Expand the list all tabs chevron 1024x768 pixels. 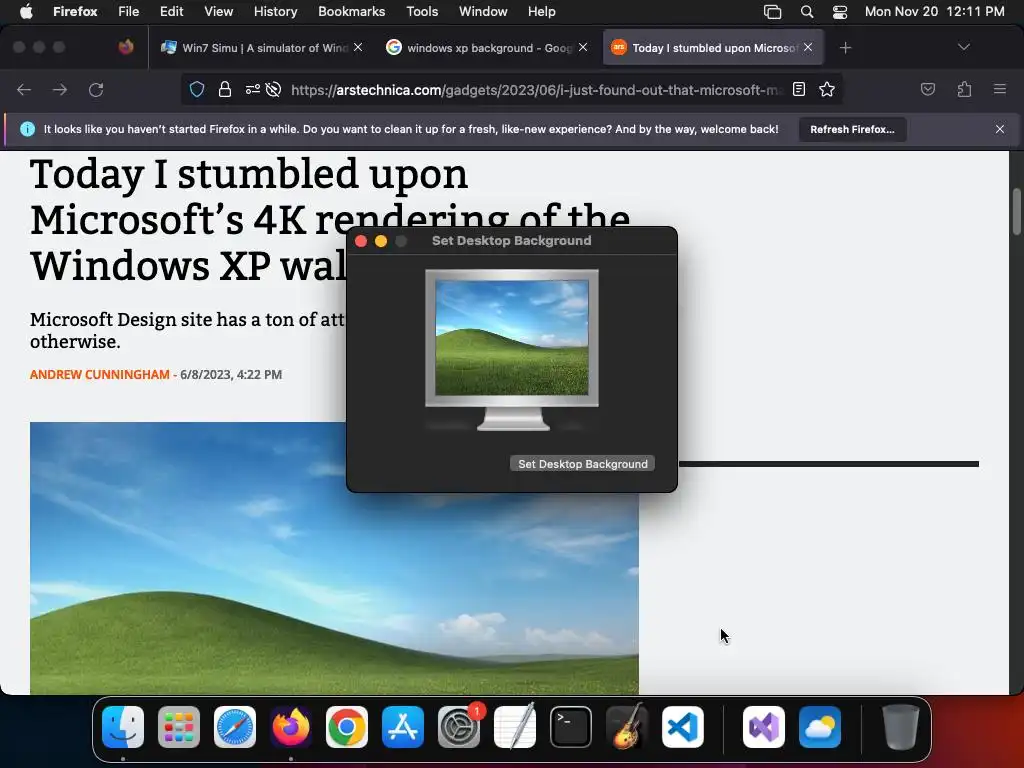click(x=963, y=47)
